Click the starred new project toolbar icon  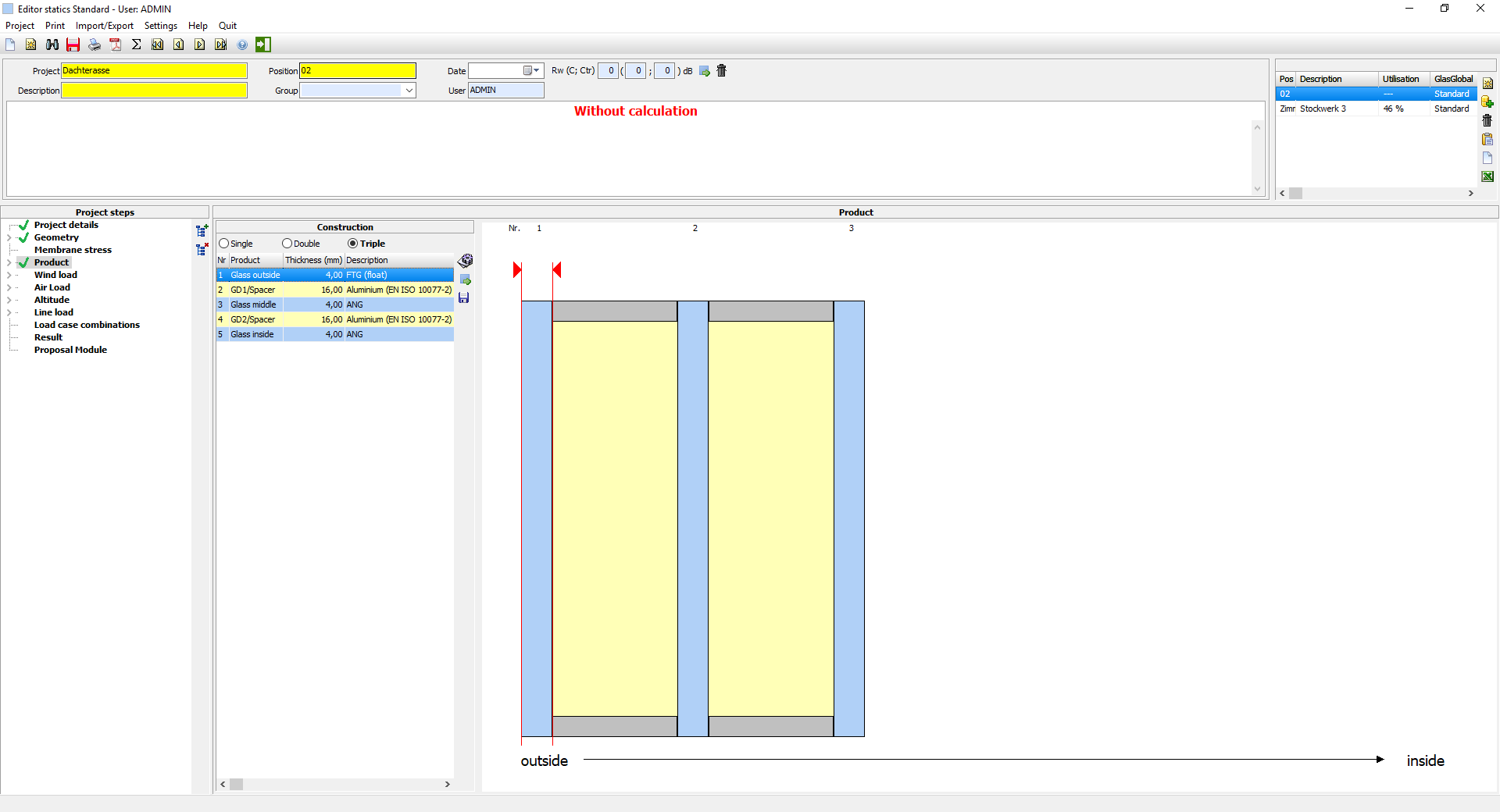pos(31,45)
